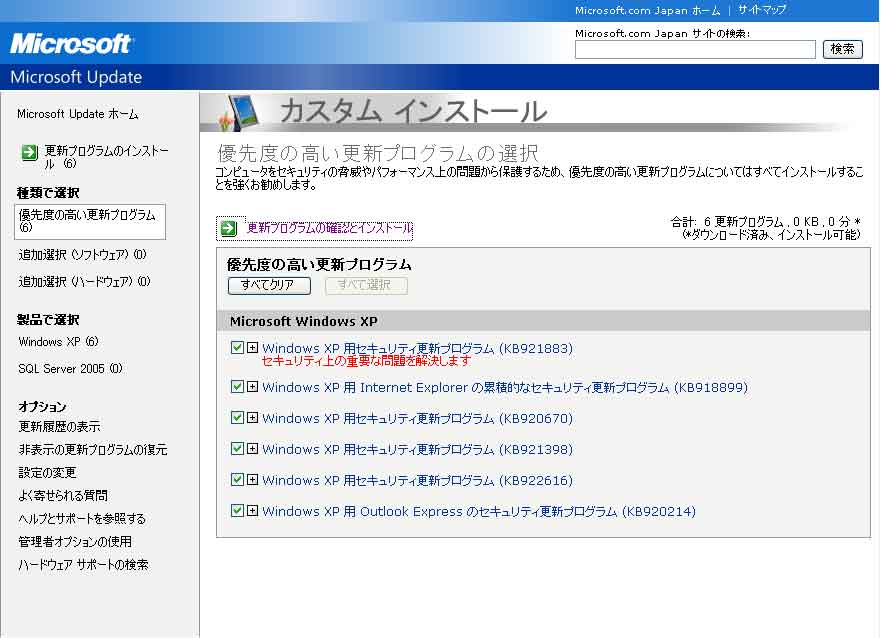Open the KB920670 update title link

(417, 418)
